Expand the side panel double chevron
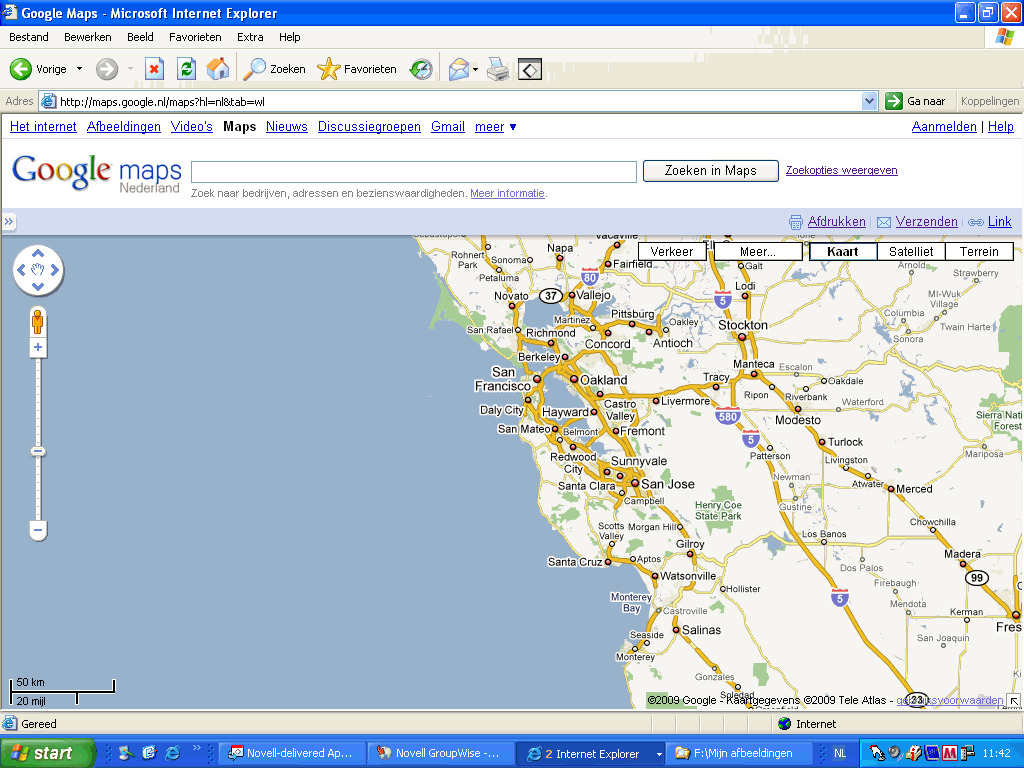This screenshot has width=1024, height=768. pos(8,222)
